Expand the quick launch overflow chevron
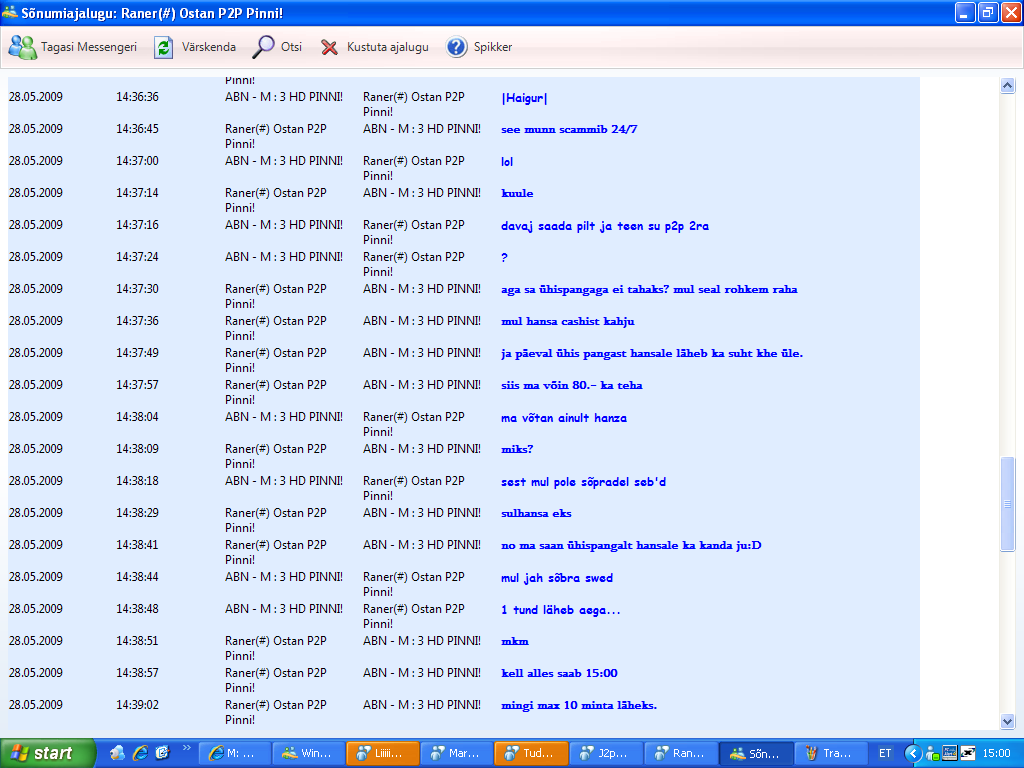Screen dimensions: 1024x768 185,748
